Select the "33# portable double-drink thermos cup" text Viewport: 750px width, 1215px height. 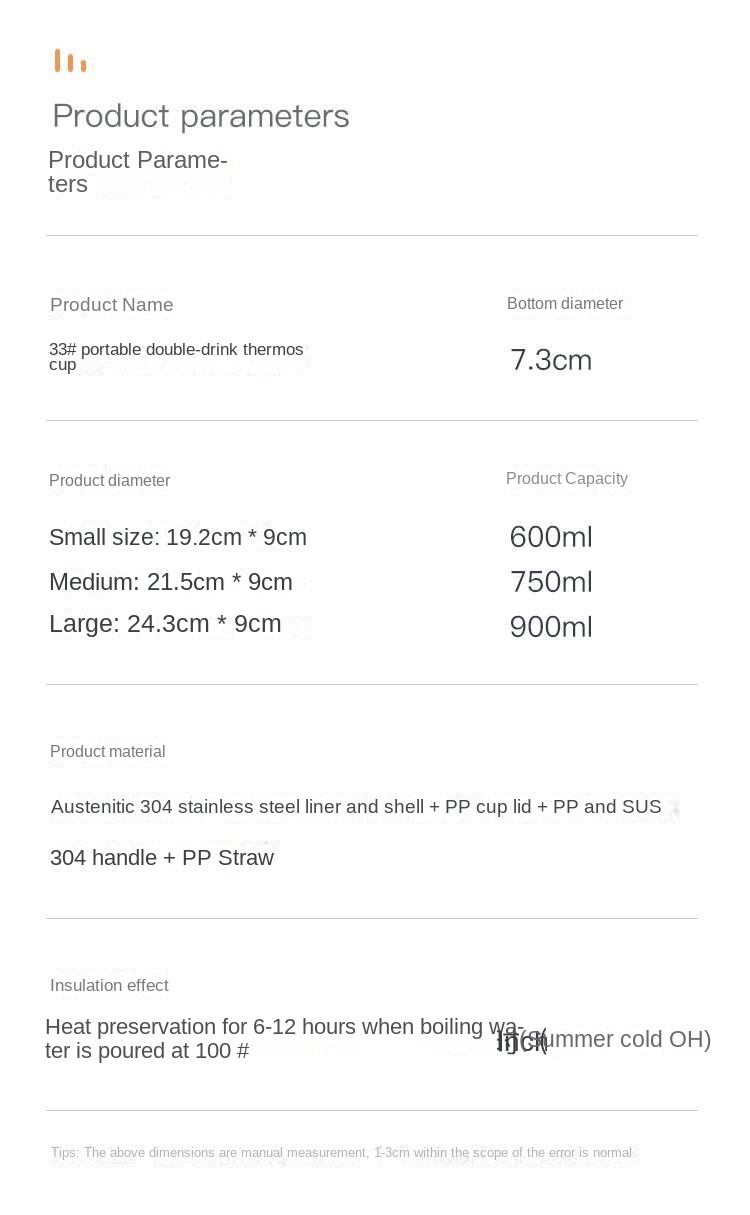click(x=176, y=356)
